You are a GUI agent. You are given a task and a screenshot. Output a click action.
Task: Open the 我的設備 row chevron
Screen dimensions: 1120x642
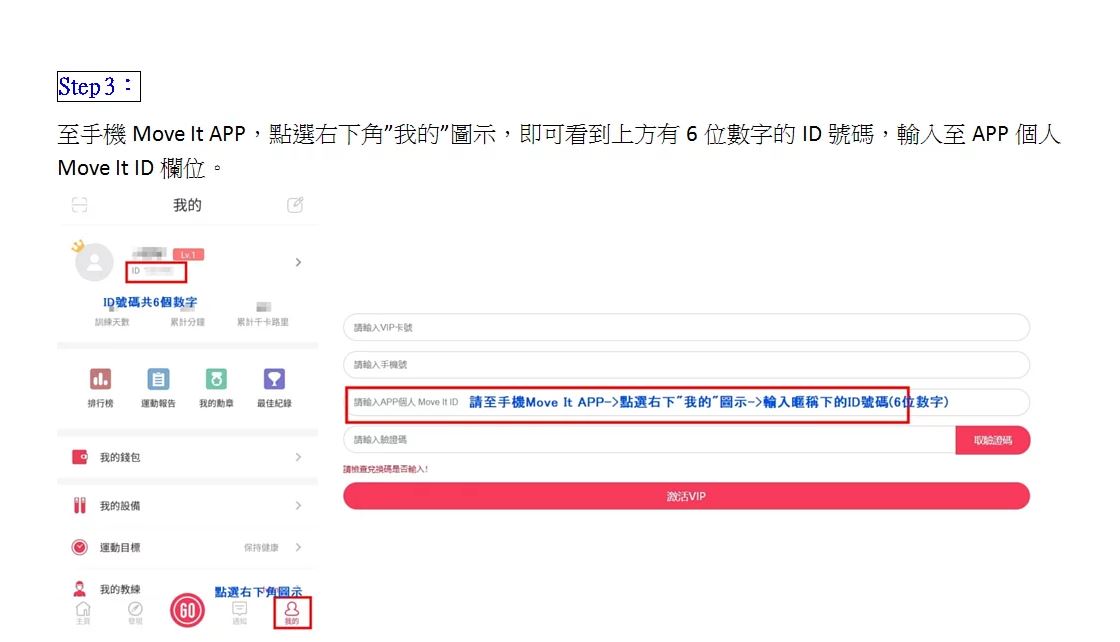click(x=298, y=506)
